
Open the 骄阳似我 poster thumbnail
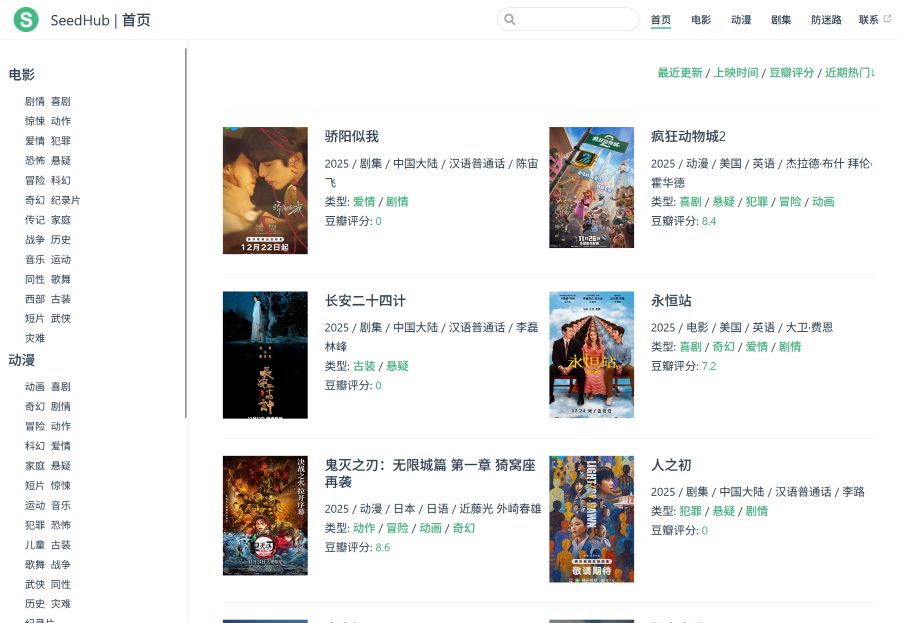[x=265, y=190]
